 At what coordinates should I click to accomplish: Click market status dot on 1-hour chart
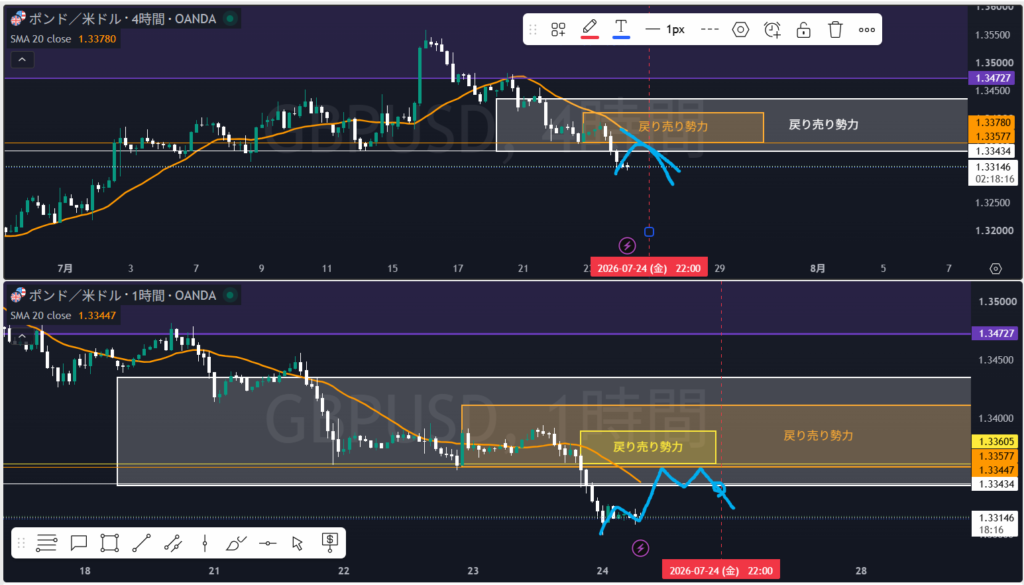coord(230,295)
